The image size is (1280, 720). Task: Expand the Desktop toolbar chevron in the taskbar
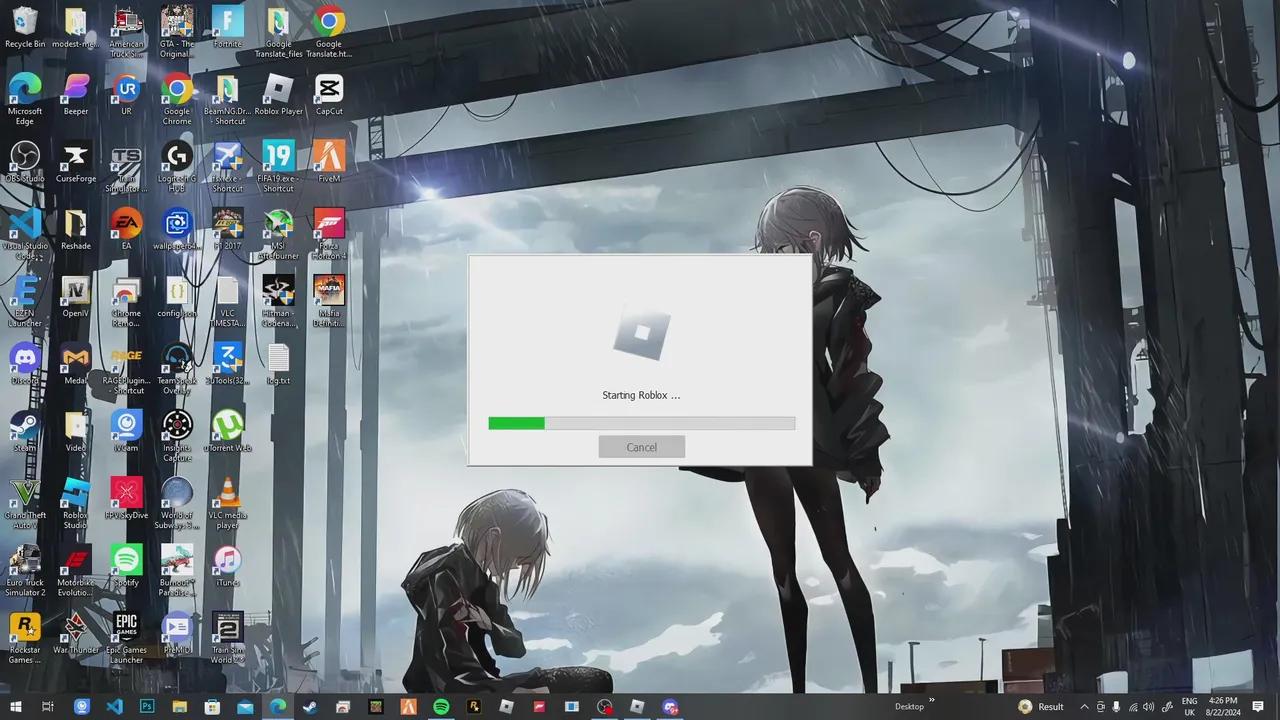(932, 700)
